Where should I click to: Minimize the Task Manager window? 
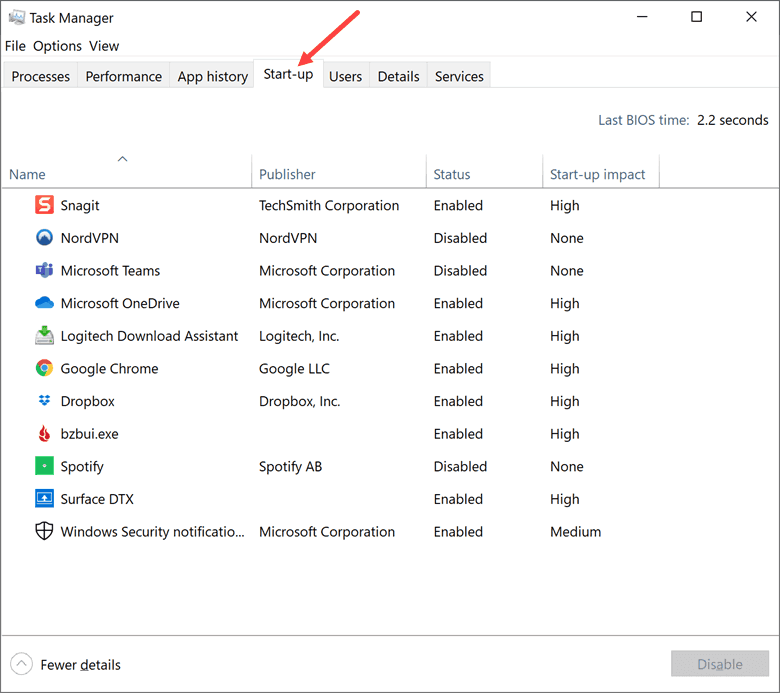point(642,17)
